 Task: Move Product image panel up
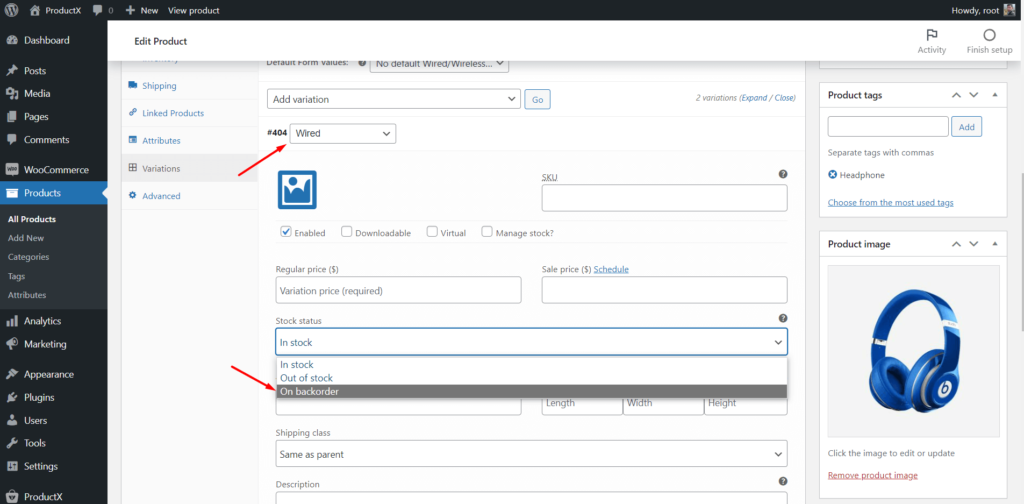957,244
